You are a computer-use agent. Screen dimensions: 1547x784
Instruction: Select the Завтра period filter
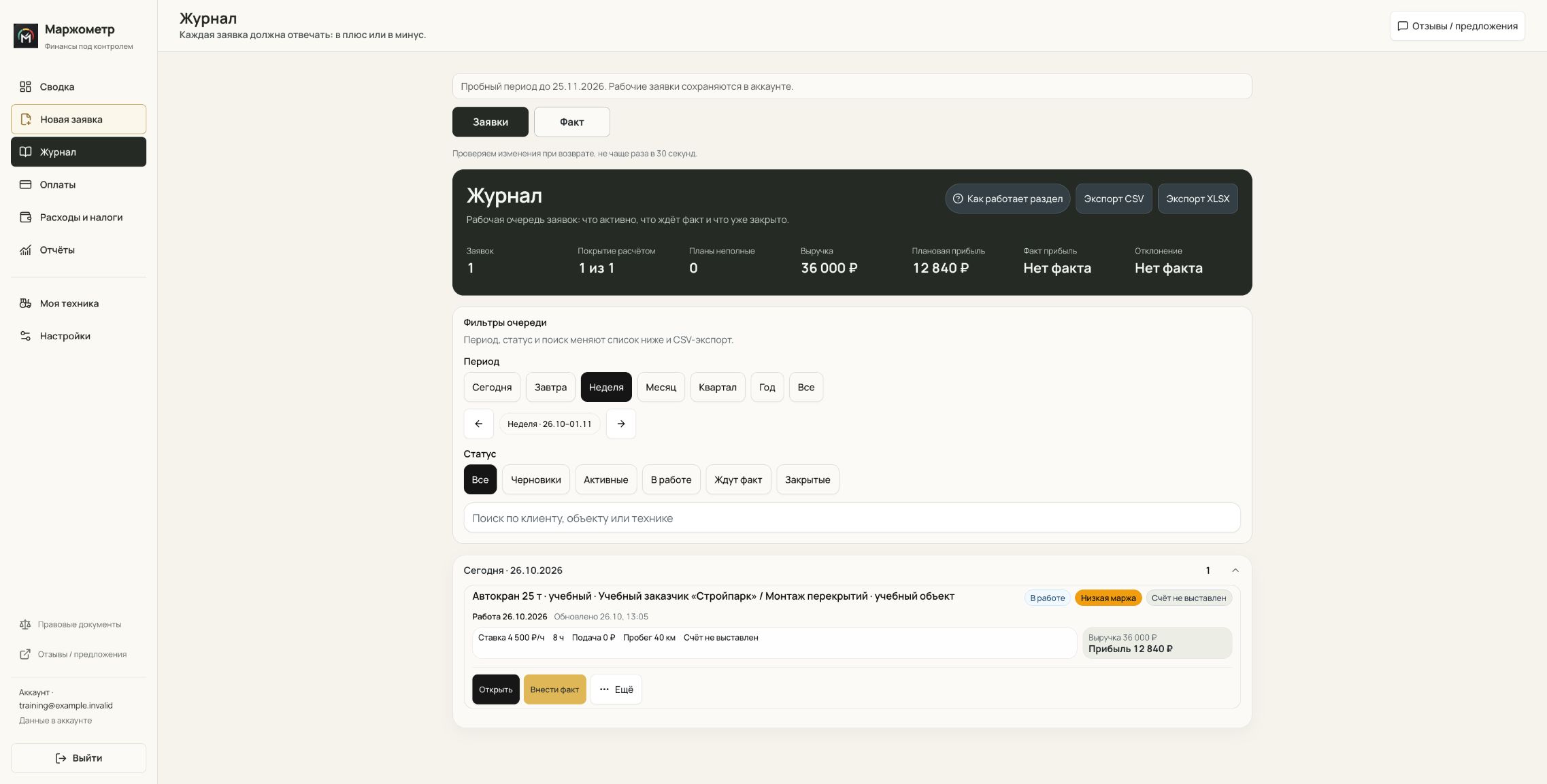coord(550,387)
